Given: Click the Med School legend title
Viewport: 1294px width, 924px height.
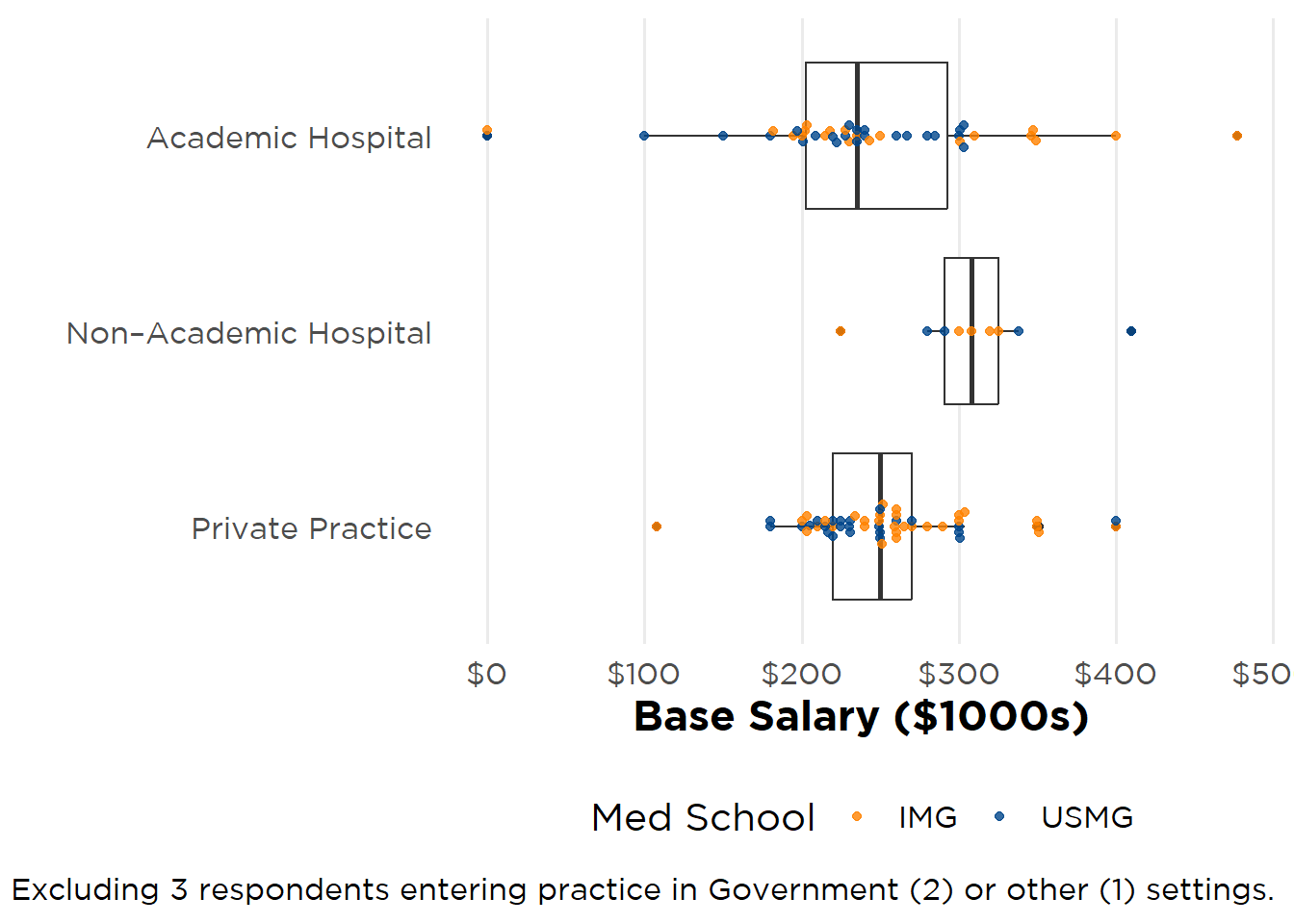Looking at the screenshot, I should 703,817.
